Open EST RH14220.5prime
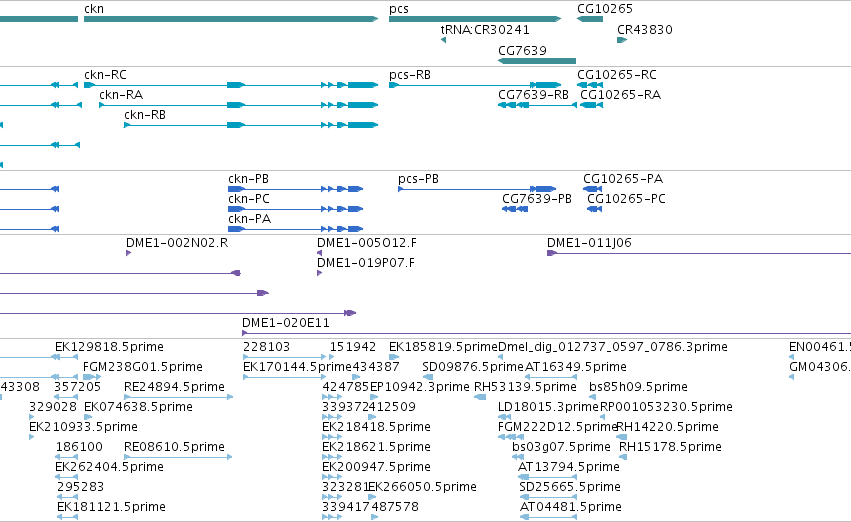 point(667,426)
